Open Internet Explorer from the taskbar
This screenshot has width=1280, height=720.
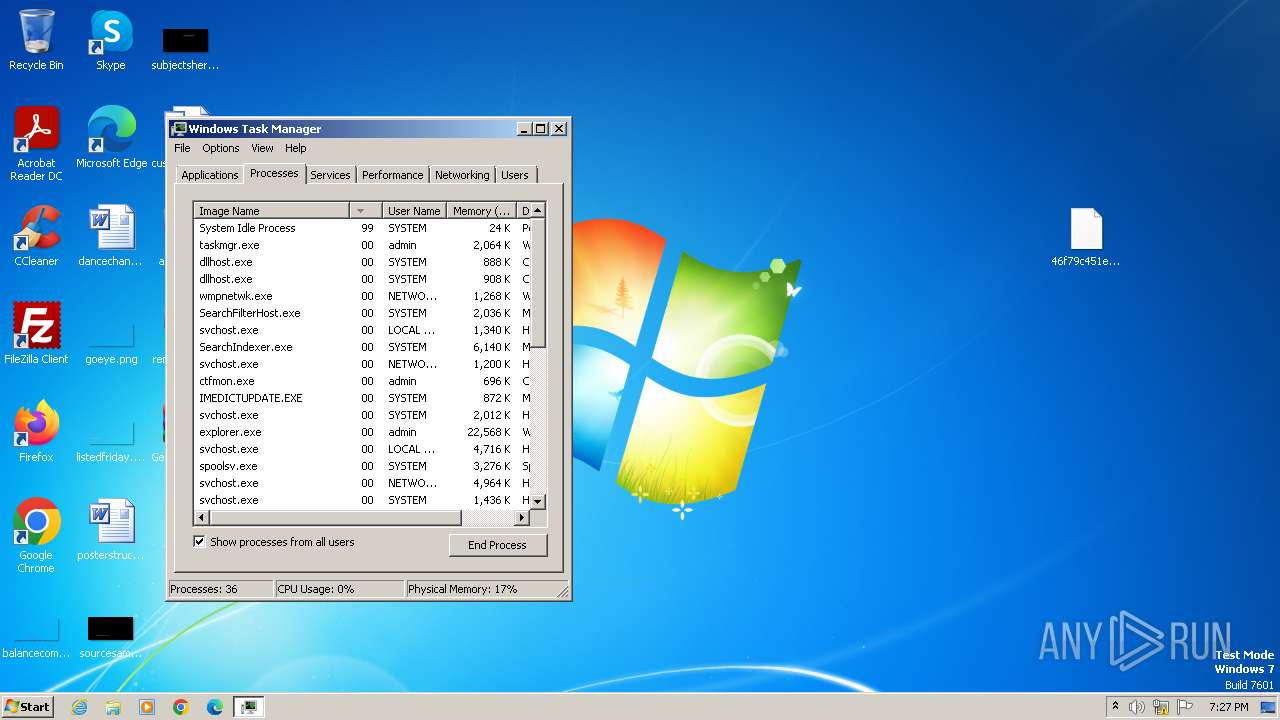tap(79, 707)
